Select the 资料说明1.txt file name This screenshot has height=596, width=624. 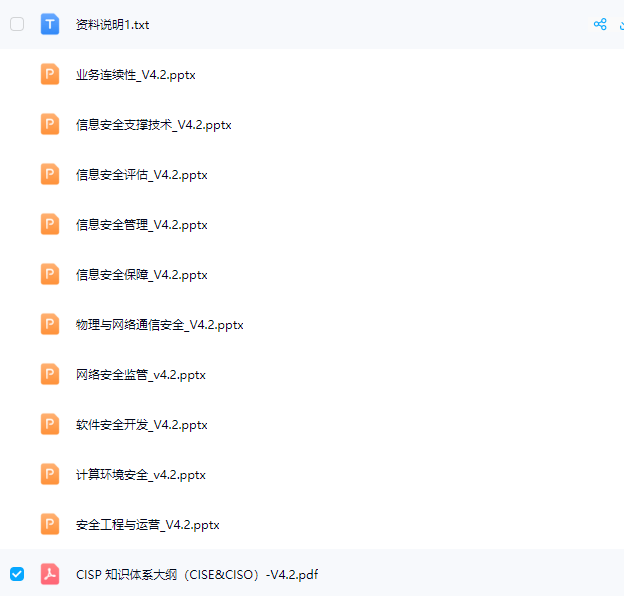coord(113,25)
